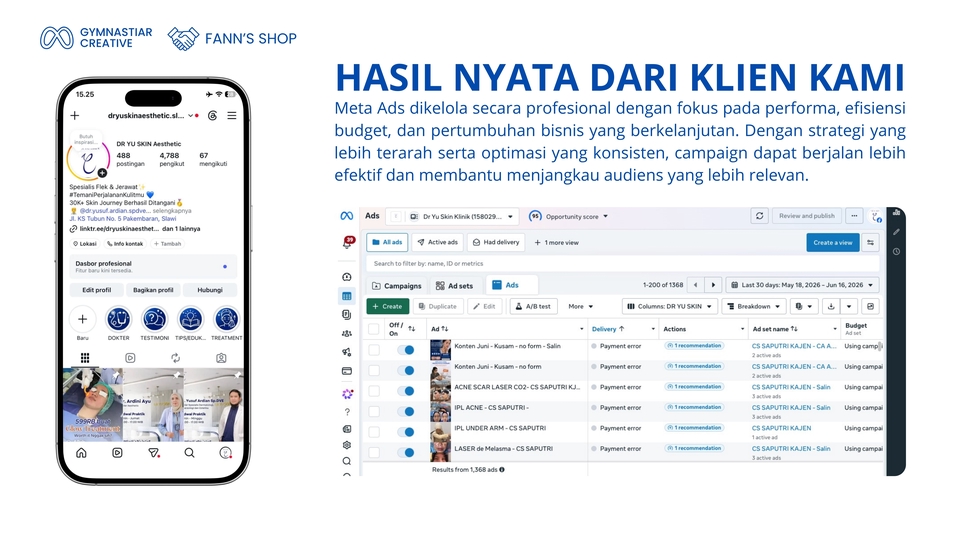The width and height of the screenshot is (960, 540).
Task: Select the Campaigns table icon in sidebar
Action: pos(347,296)
